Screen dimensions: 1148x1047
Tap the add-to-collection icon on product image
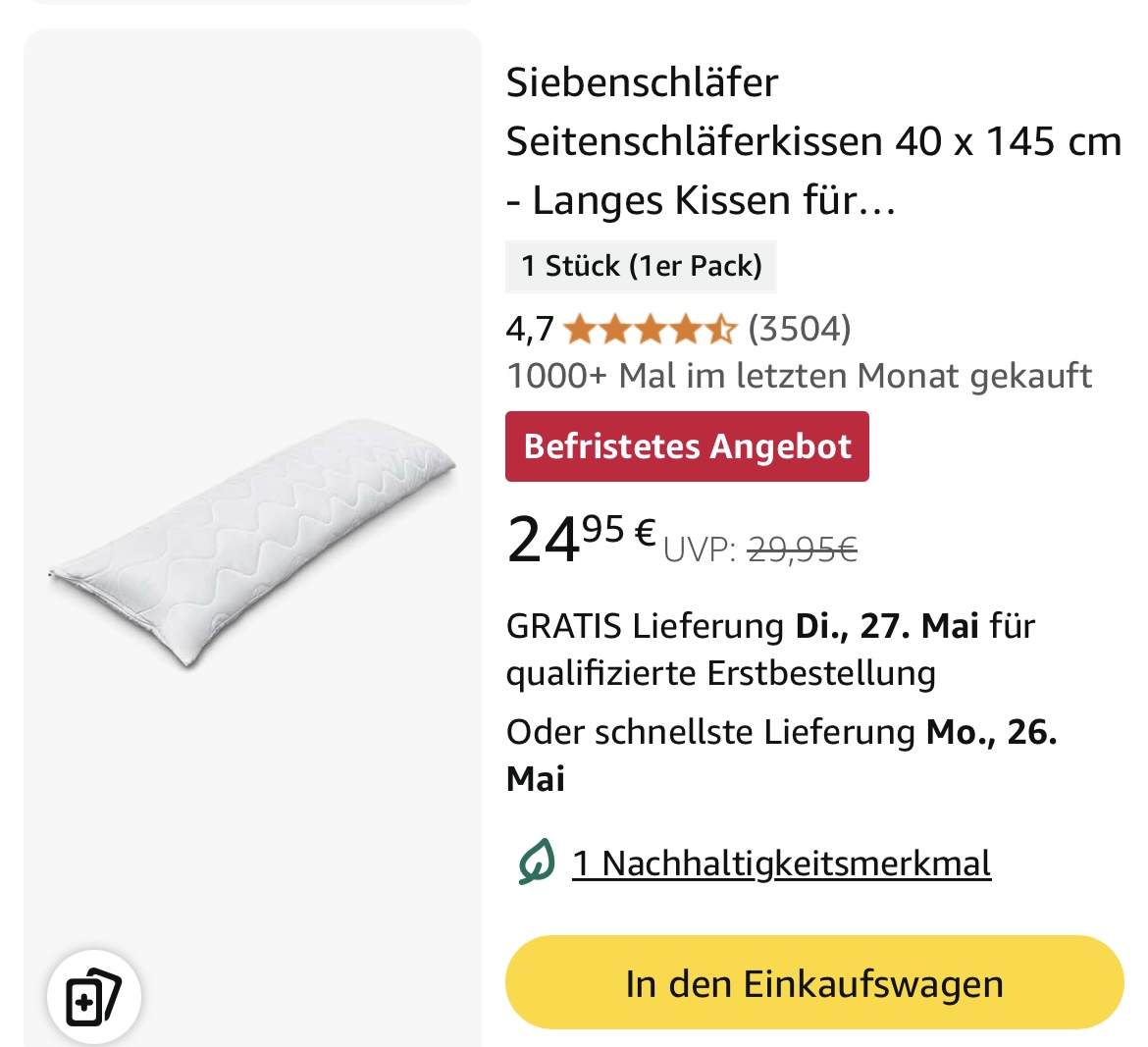tap(94, 997)
